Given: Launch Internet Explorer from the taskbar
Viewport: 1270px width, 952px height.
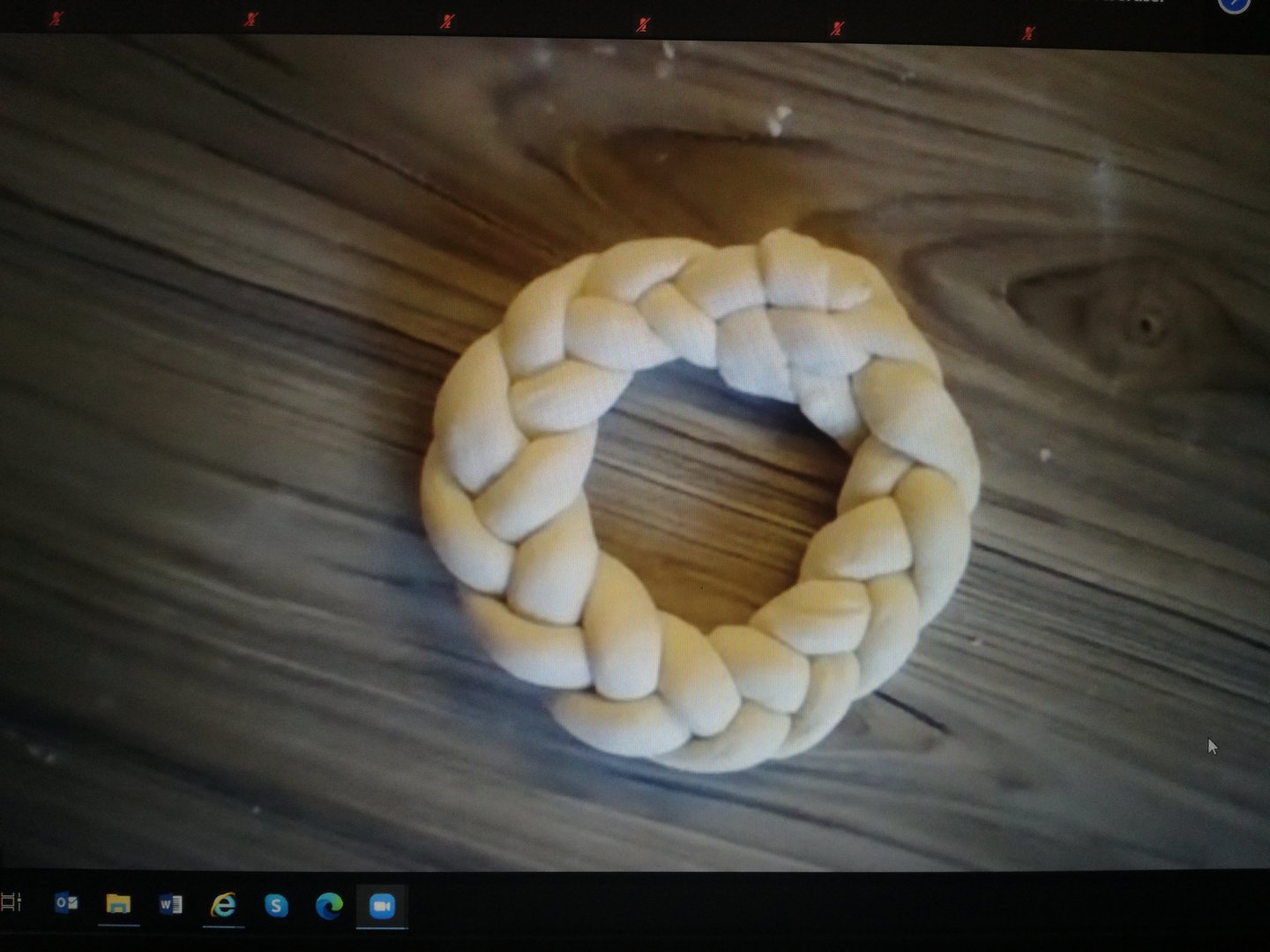Looking at the screenshot, I should coord(224,904).
